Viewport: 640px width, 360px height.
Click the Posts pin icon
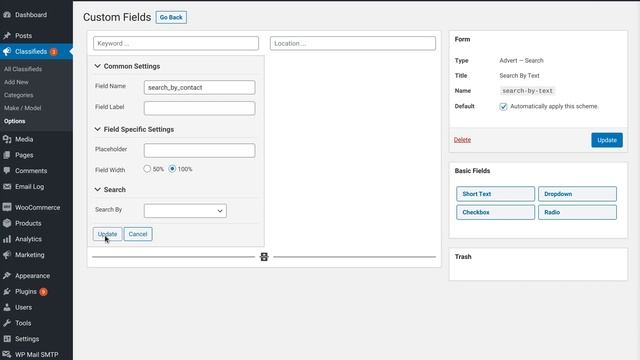7,36
